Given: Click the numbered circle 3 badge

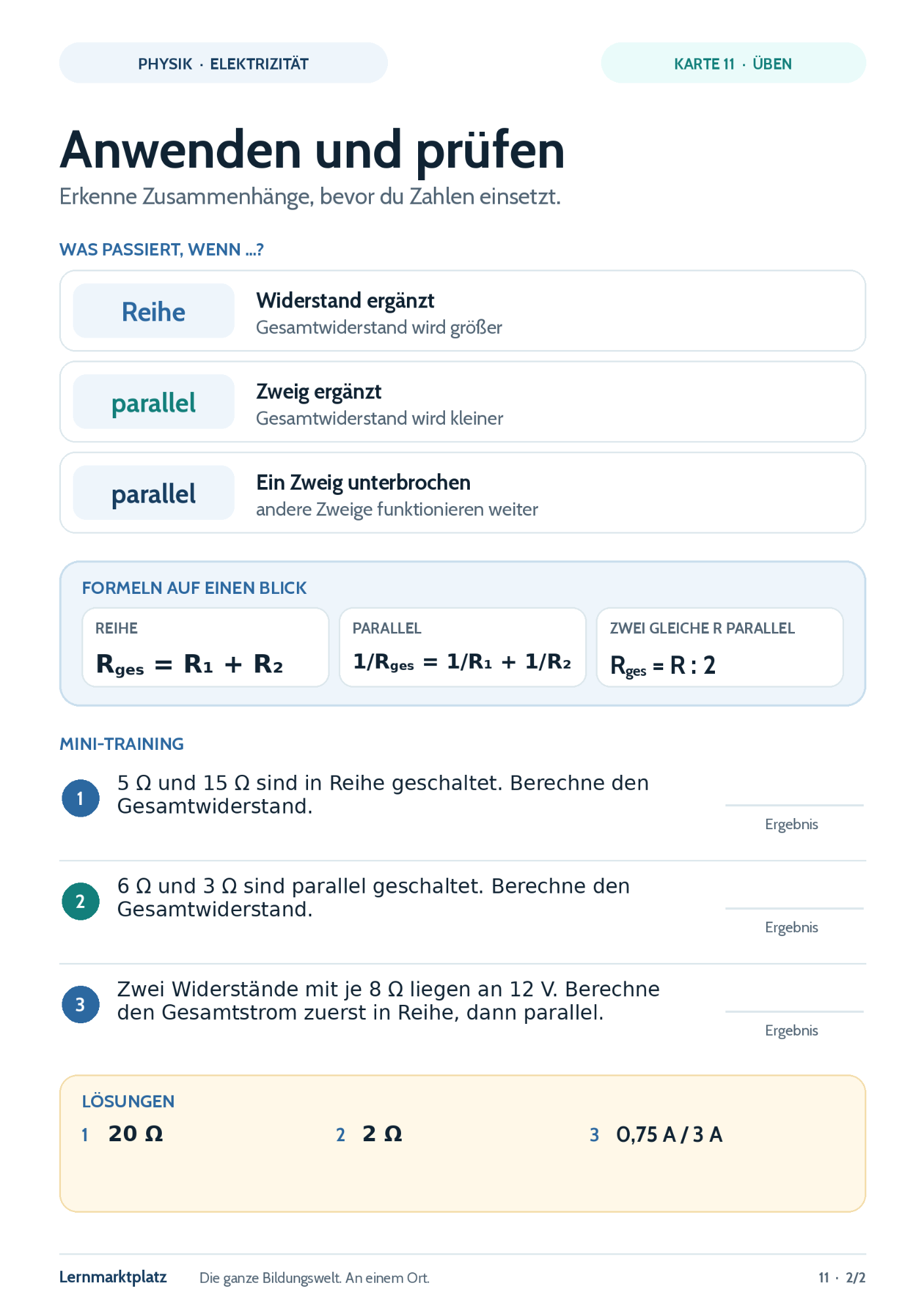Looking at the screenshot, I should click(81, 1004).
